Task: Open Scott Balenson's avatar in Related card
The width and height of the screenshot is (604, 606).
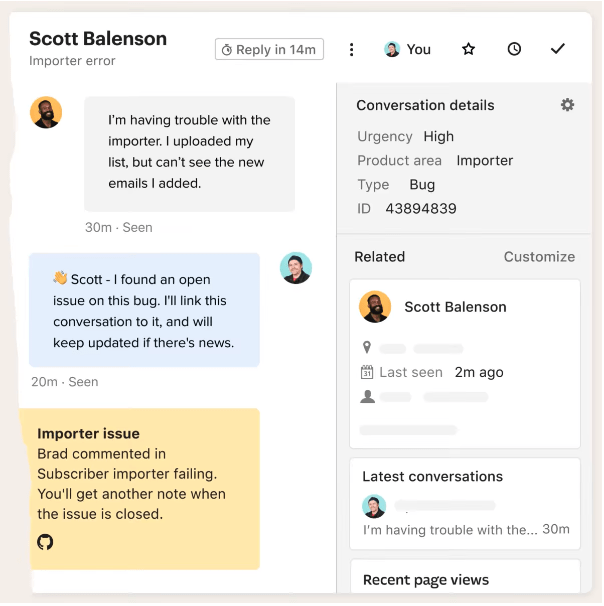Action: (x=375, y=307)
